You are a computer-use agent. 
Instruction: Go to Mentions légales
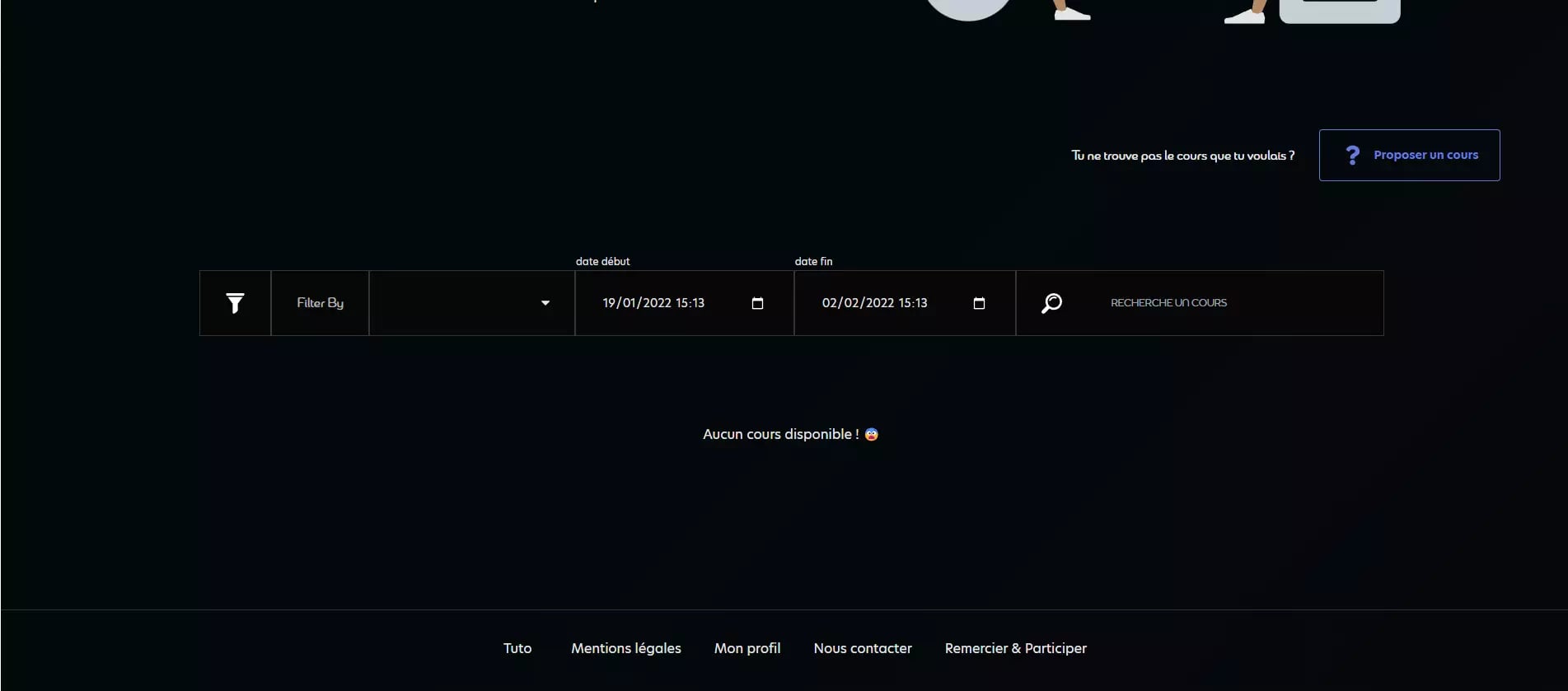626,648
